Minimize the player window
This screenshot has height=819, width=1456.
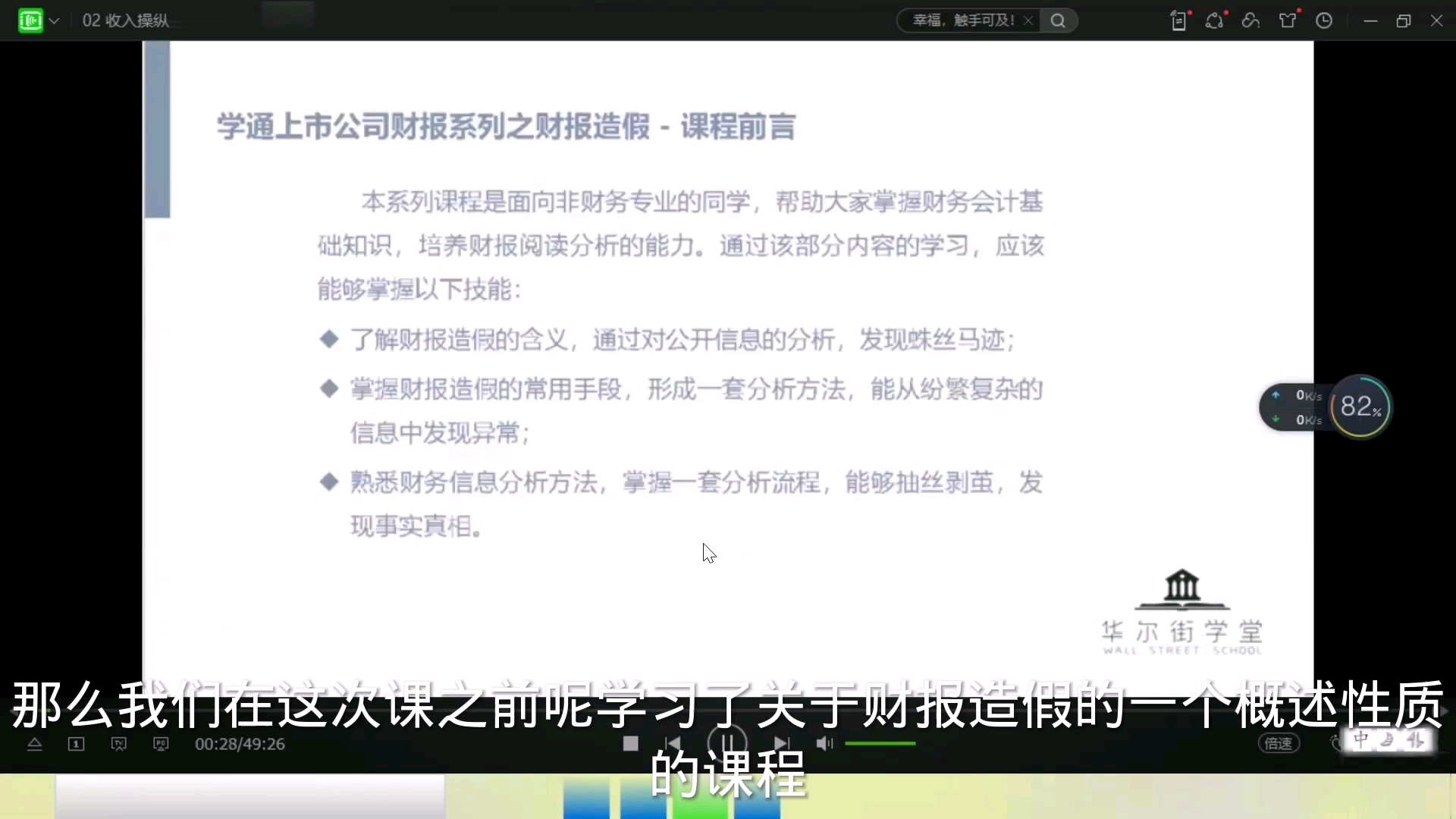pos(1370,21)
